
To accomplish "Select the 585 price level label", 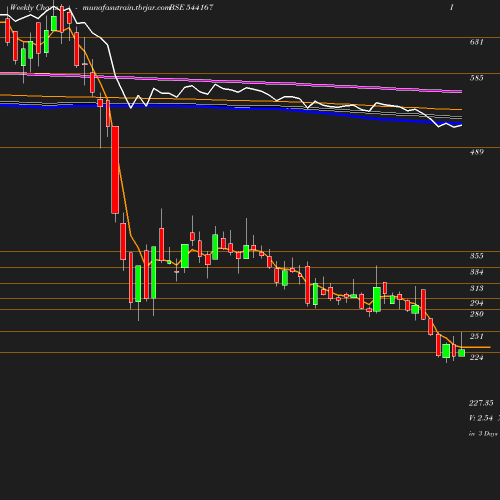I will pyautogui.click(x=476, y=78).
